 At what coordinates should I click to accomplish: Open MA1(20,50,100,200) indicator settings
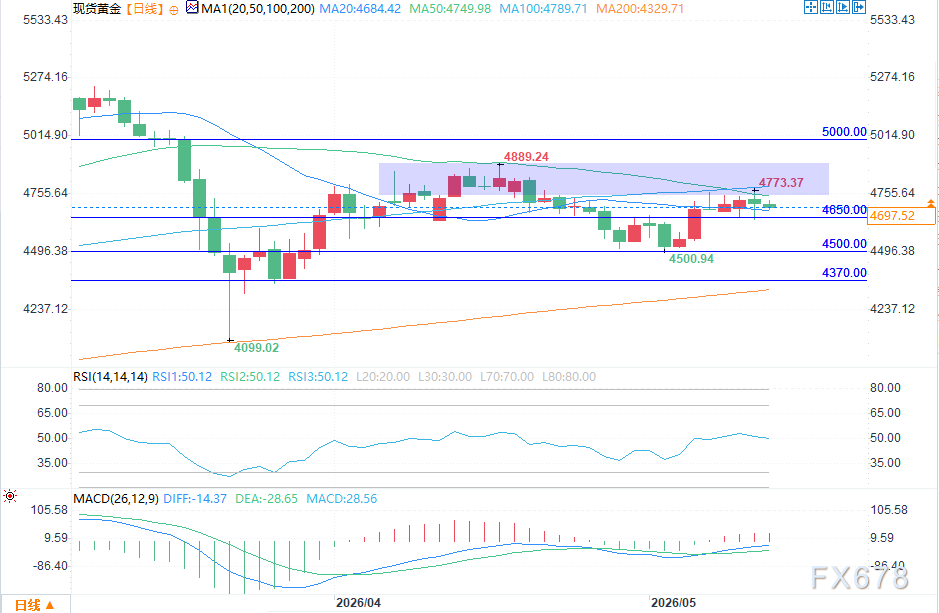258,9
